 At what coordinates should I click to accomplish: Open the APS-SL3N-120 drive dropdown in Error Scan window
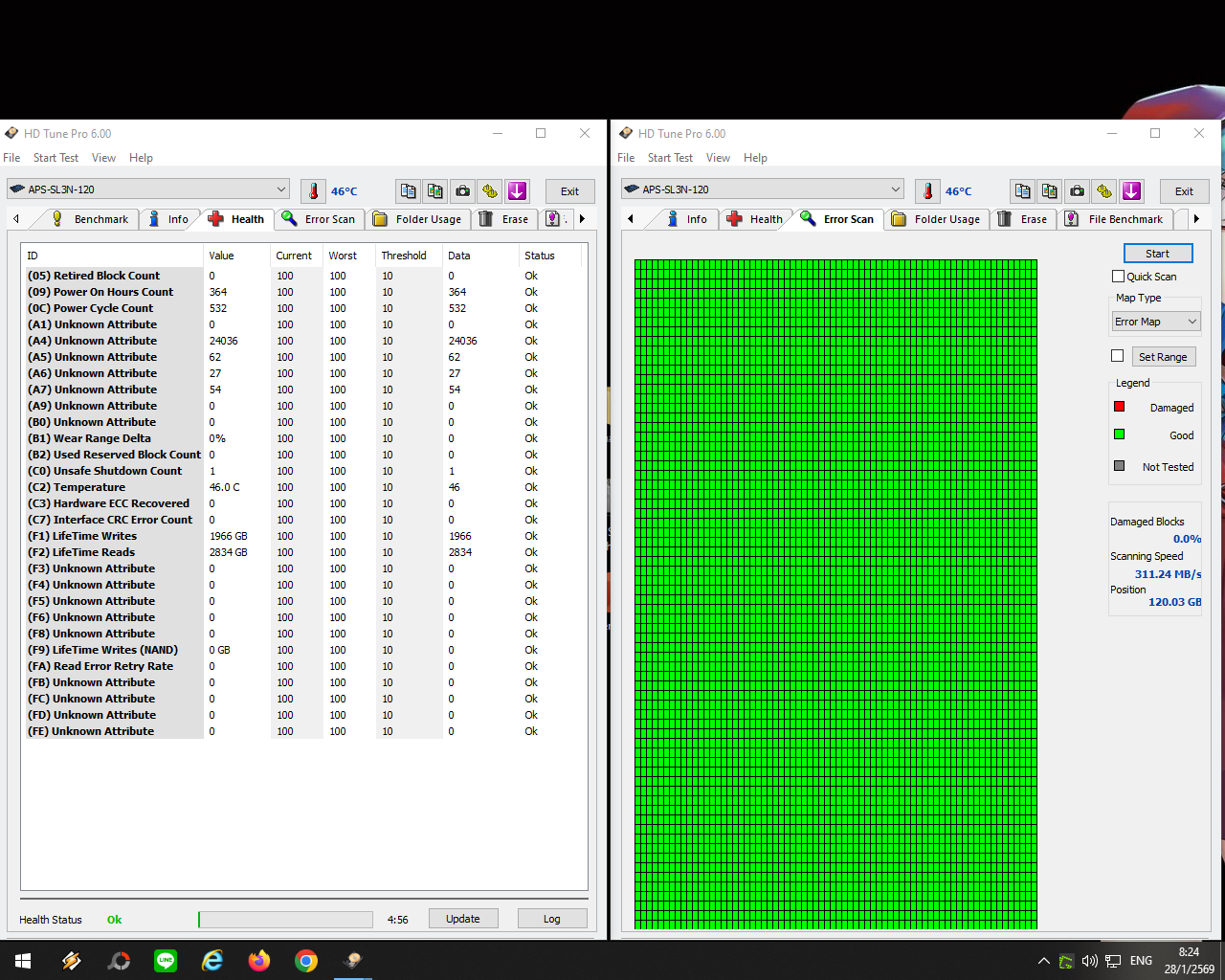pos(763,189)
